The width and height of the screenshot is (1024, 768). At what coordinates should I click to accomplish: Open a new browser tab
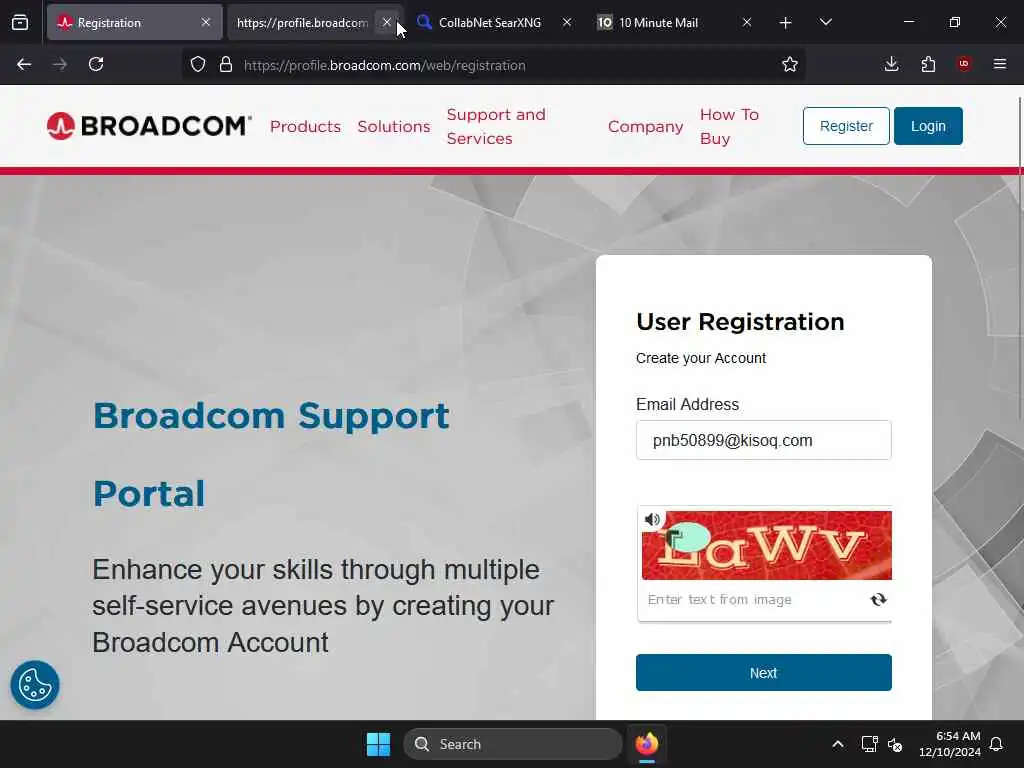(x=786, y=23)
